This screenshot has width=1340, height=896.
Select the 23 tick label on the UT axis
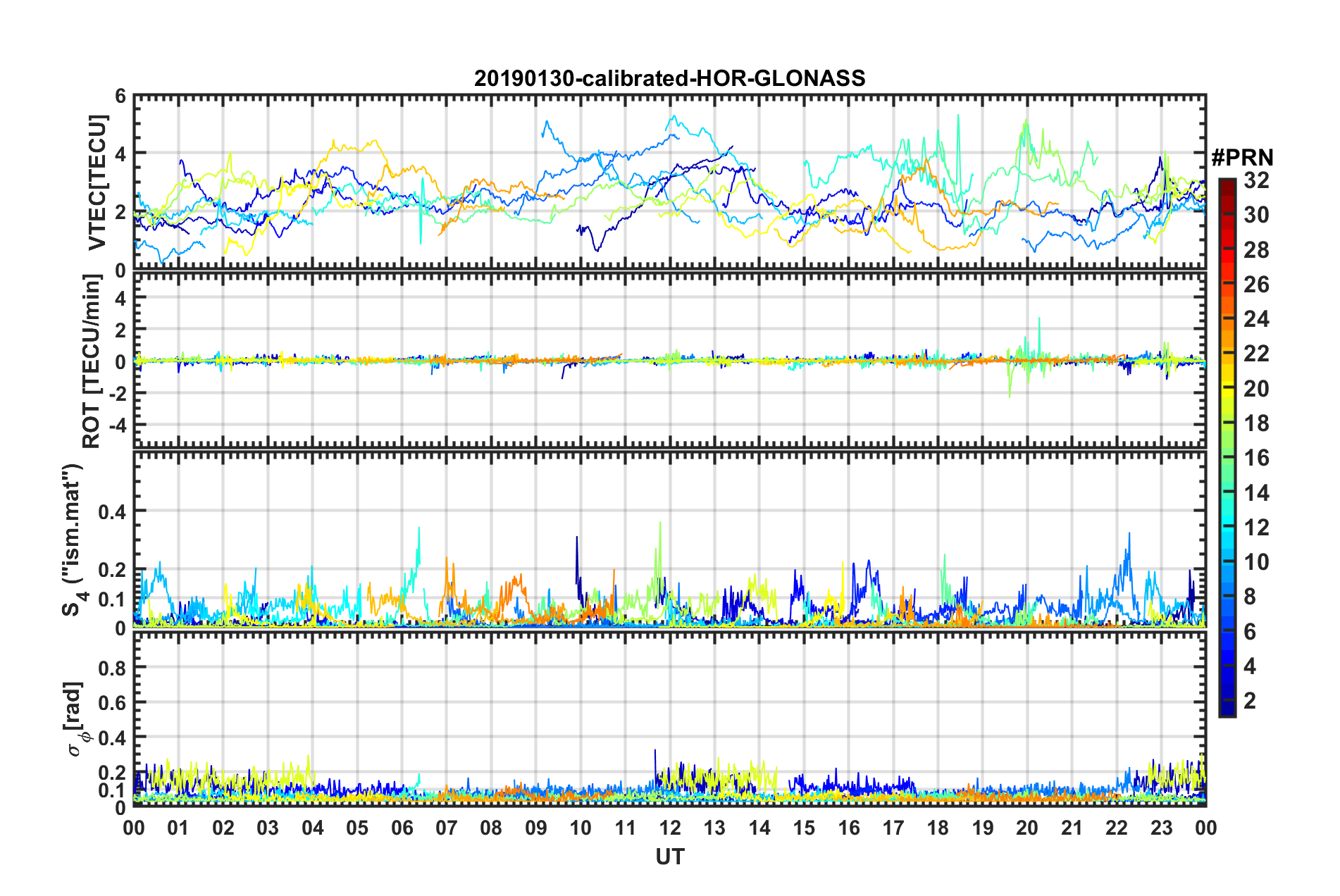pyautogui.click(x=1161, y=828)
